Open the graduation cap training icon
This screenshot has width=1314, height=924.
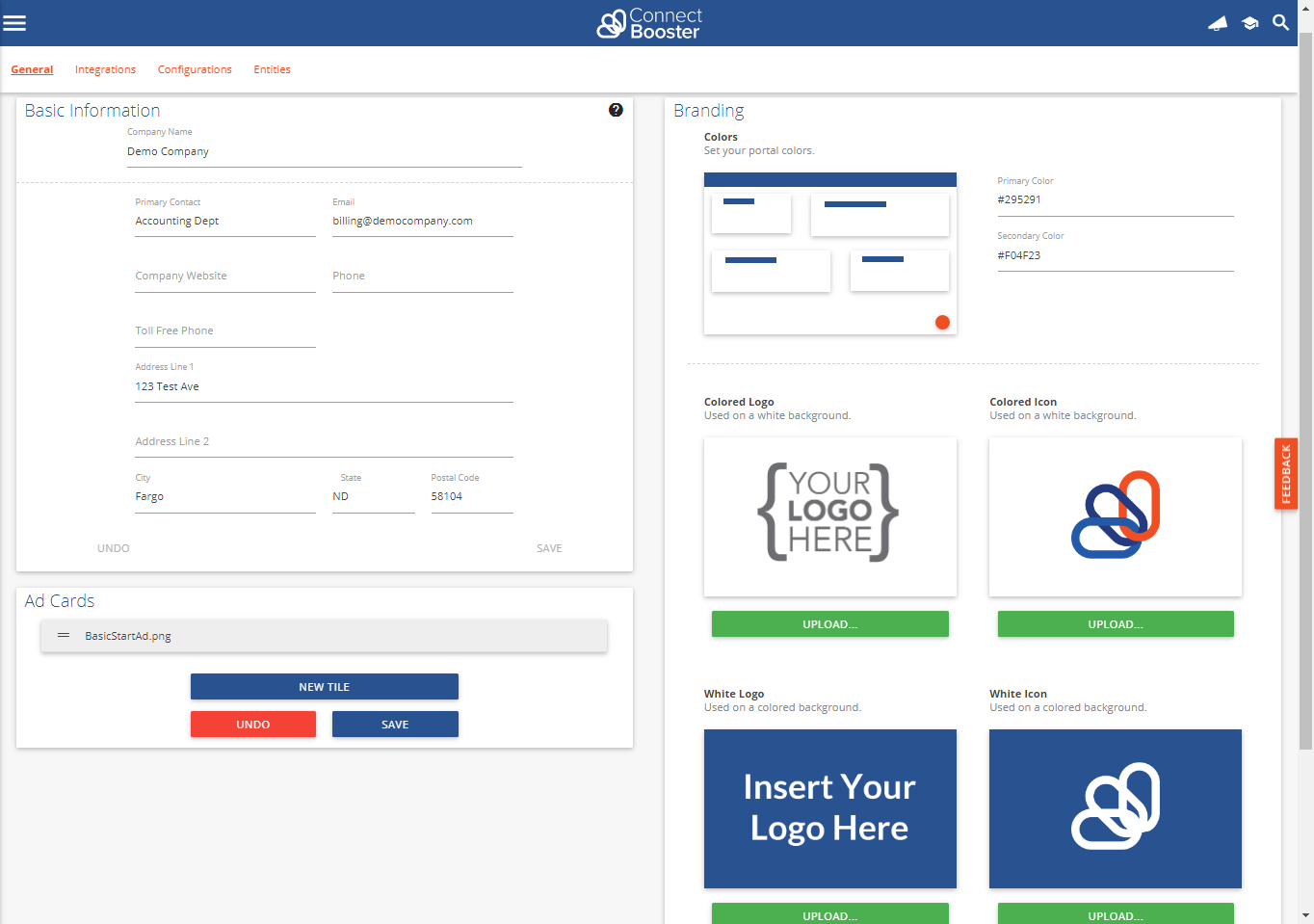[x=1249, y=23]
